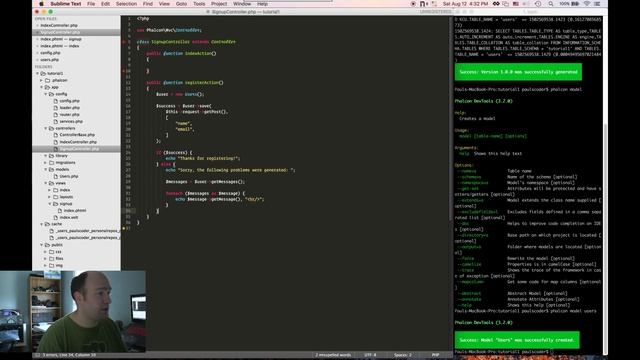The image size is (640, 360).
Task: Click the UTF-8 encoding in status bar
Action: coord(370,355)
